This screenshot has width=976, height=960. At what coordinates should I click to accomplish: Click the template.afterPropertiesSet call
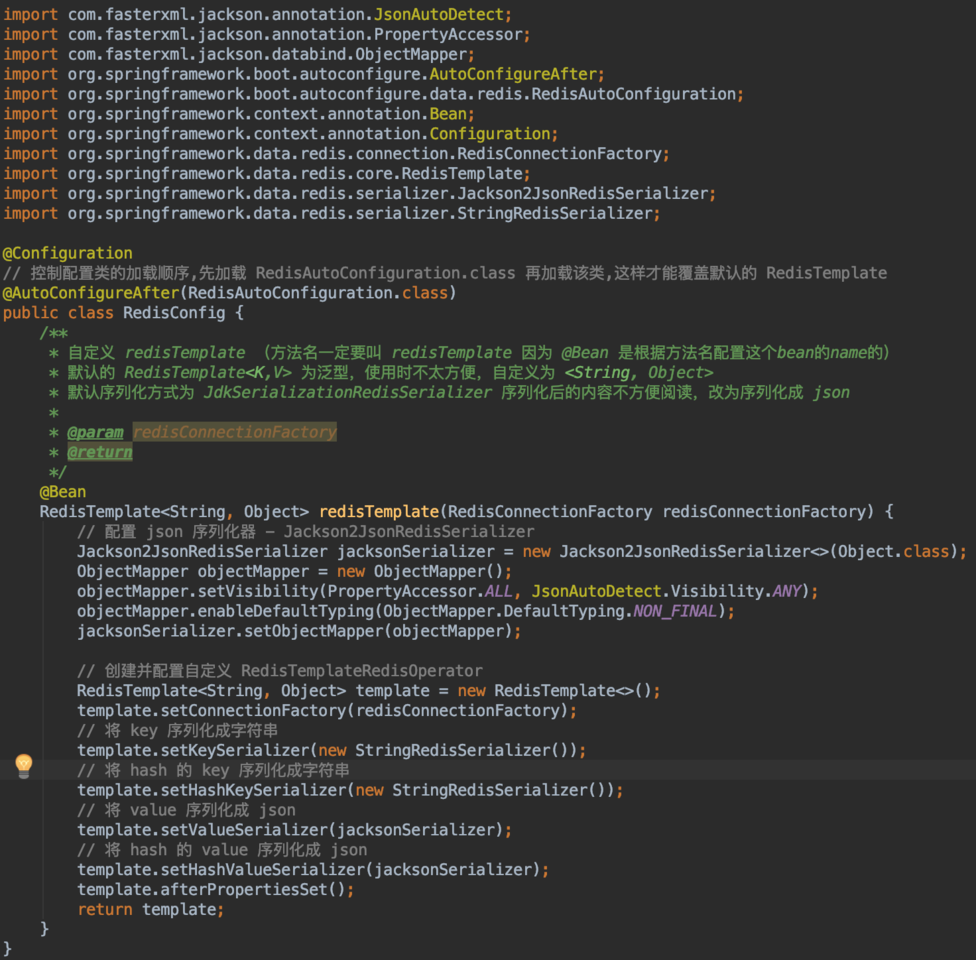coord(215,890)
